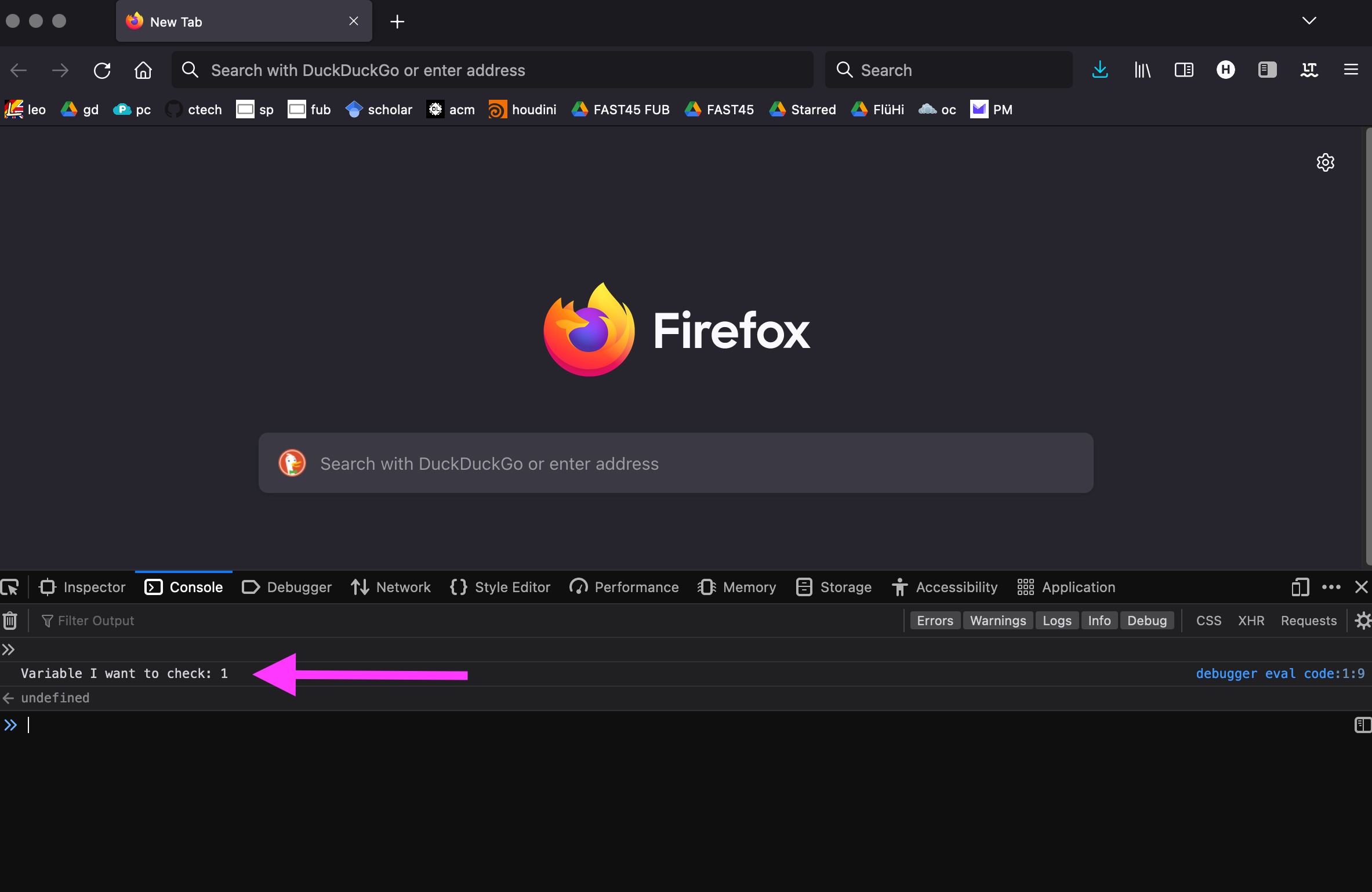Open the Downloads panel icon

point(1100,70)
